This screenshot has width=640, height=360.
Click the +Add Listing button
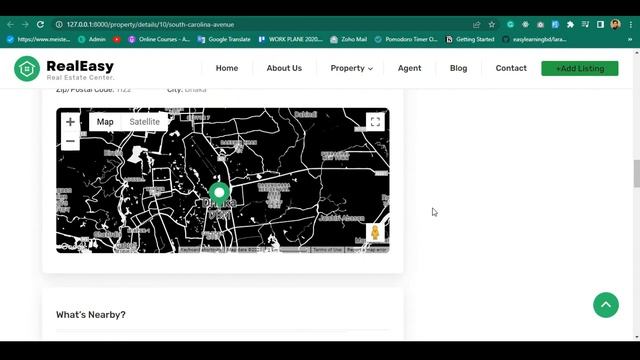click(x=580, y=69)
